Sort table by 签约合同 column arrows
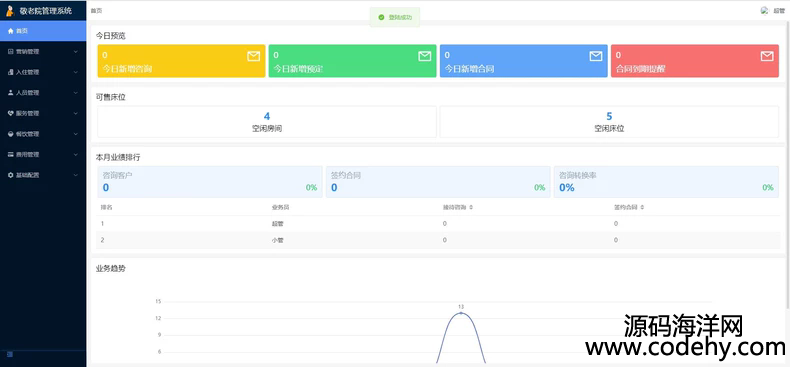This screenshot has width=790, height=367. tap(642, 207)
